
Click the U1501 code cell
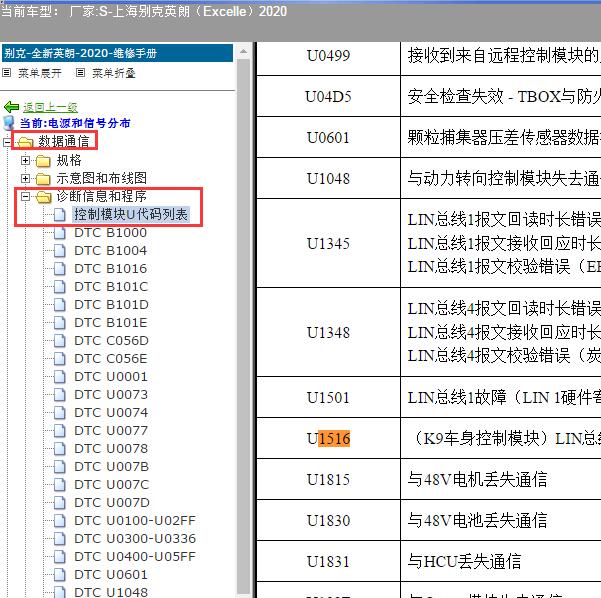point(328,398)
